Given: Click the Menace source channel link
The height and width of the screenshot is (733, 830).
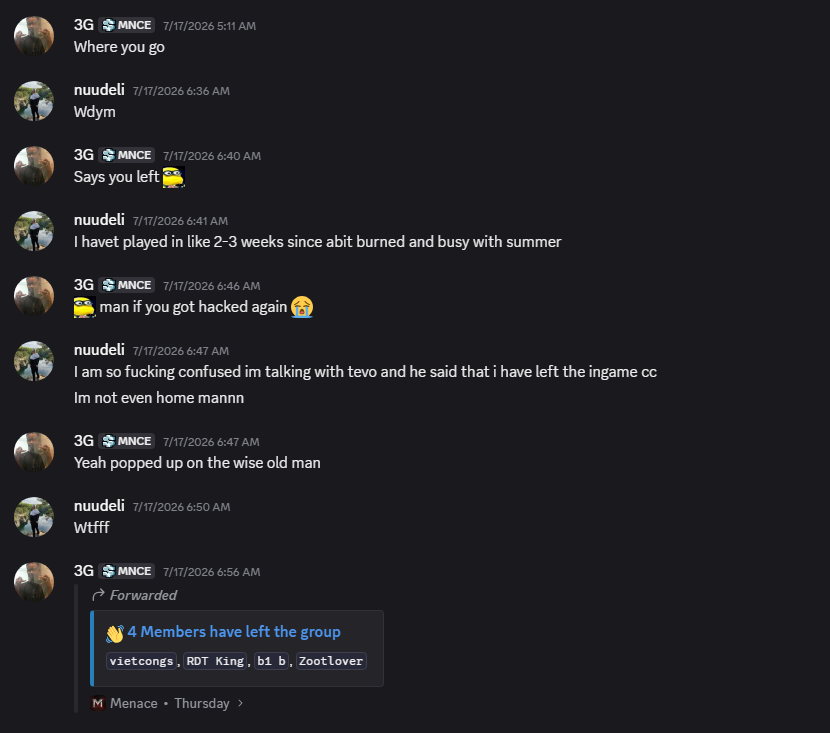Looking at the screenshot, I should click(134, 703).
